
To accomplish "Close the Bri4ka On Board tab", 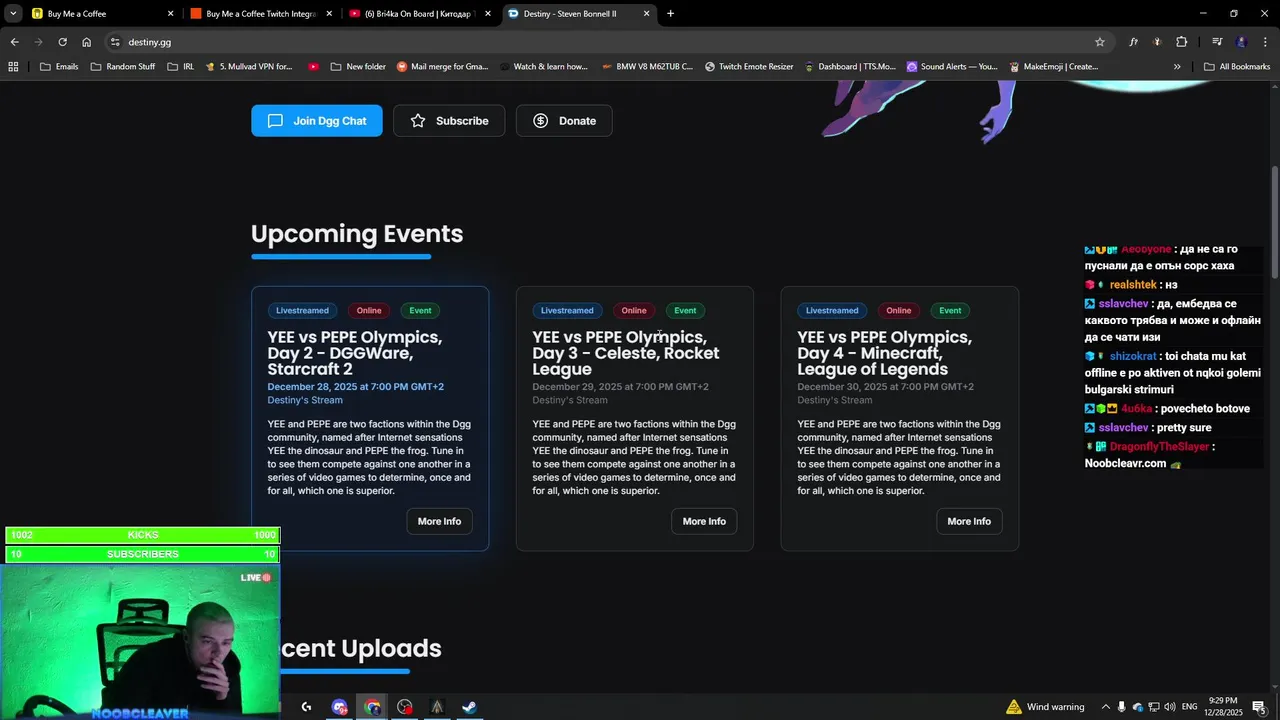I will (x=488, y=14).
